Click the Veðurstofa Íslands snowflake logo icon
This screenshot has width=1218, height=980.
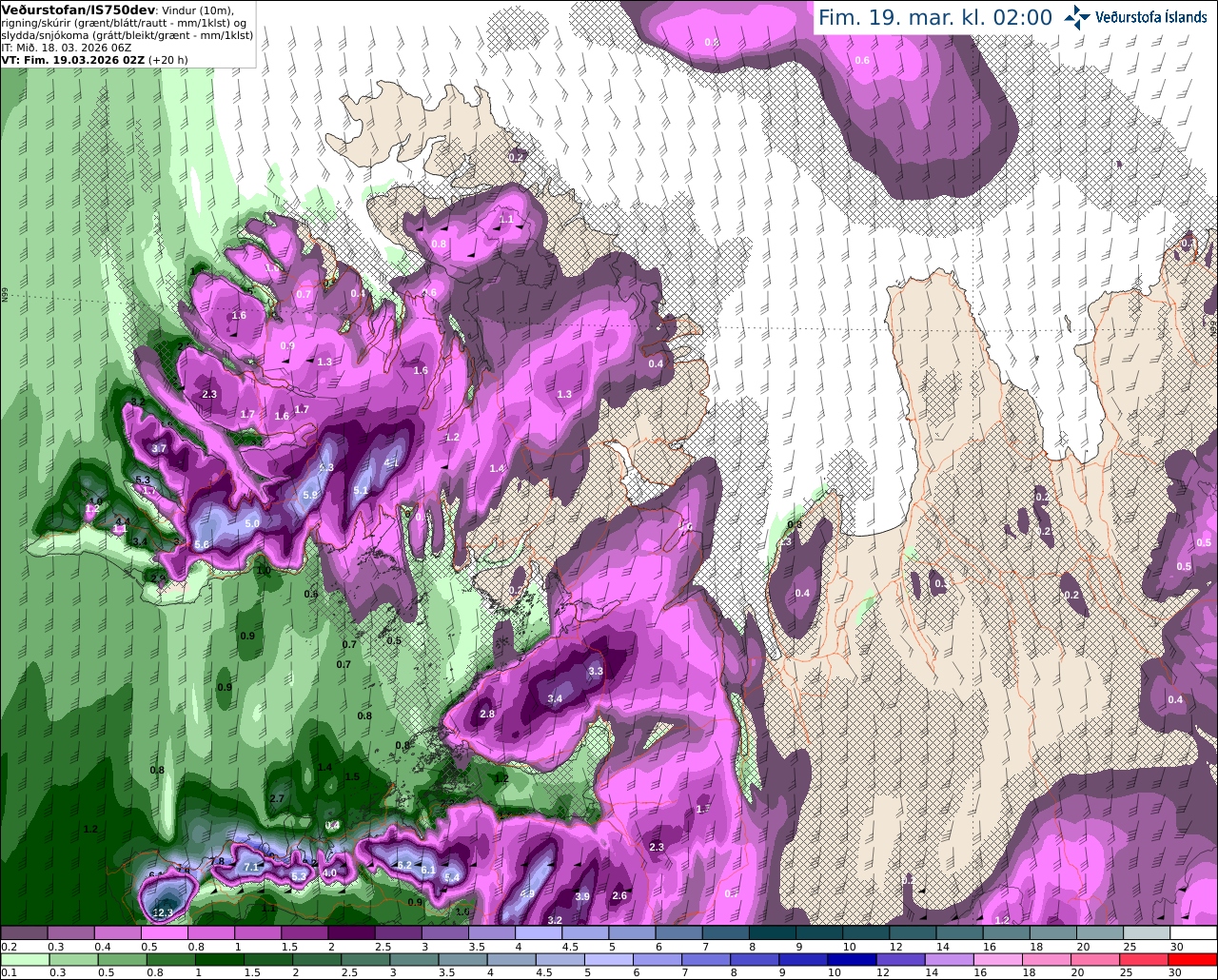pos(1077,17)
